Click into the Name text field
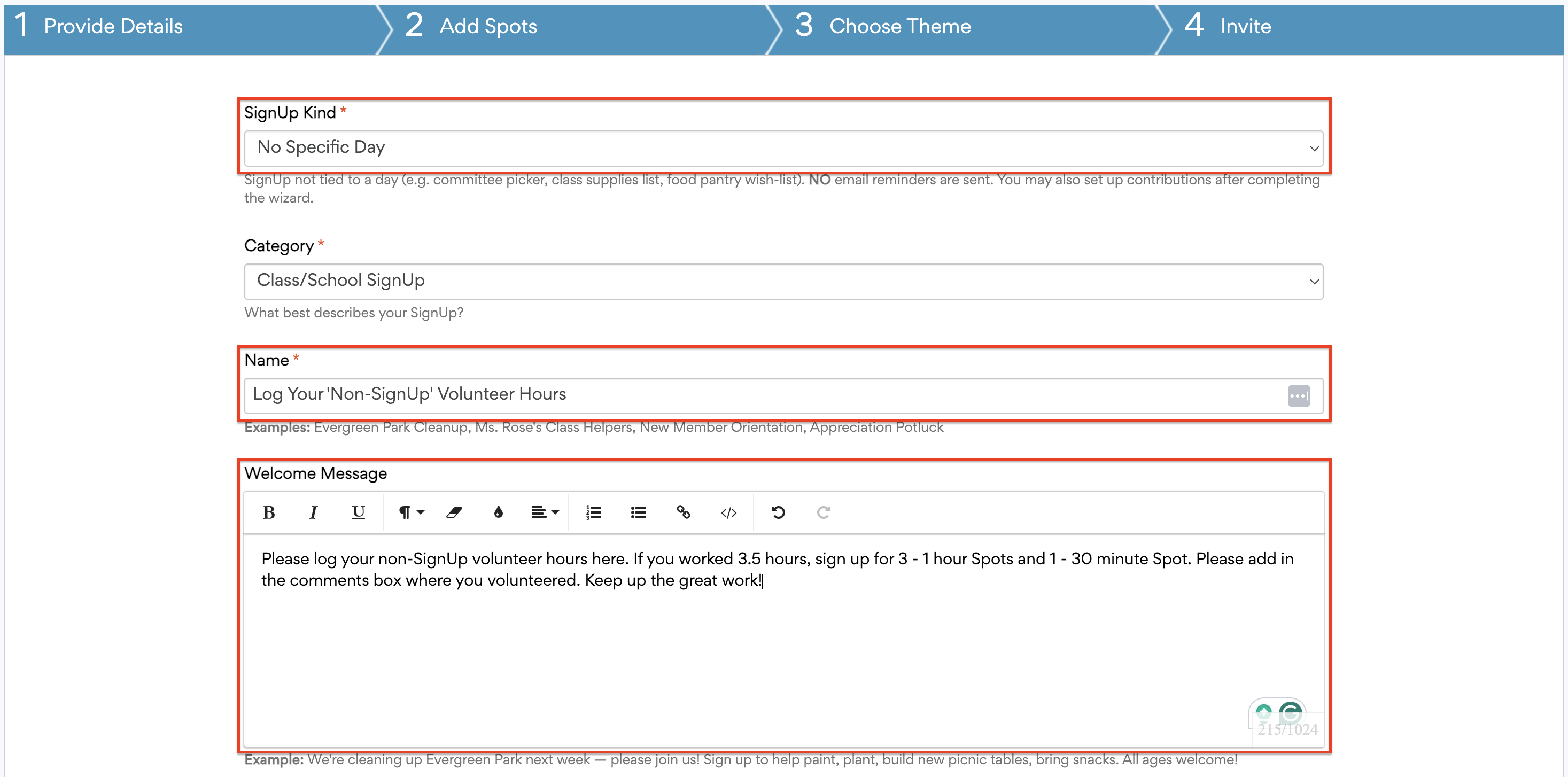Viewport: 1568px width, 777px height. 783,395
